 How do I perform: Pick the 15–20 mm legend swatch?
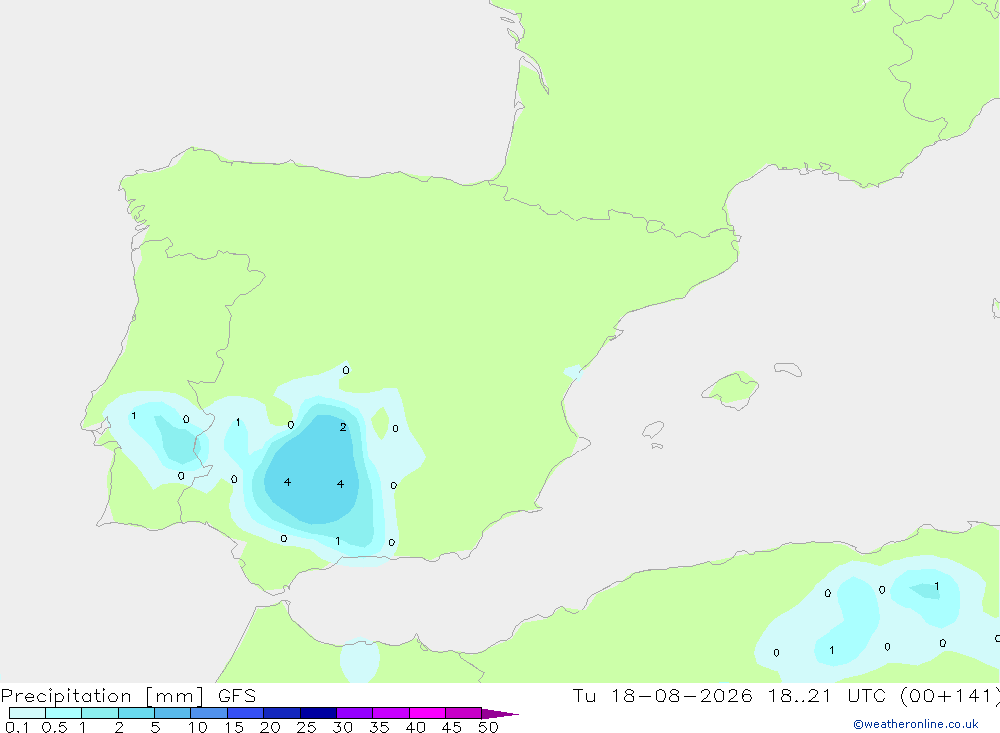click(246, 713)
